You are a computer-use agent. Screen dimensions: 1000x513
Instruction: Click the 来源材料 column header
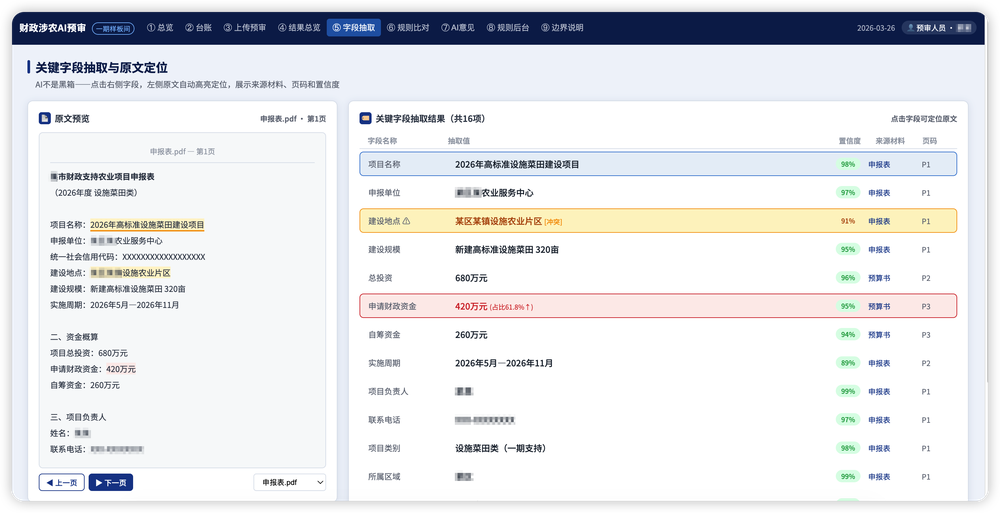(x=890, y=141)
